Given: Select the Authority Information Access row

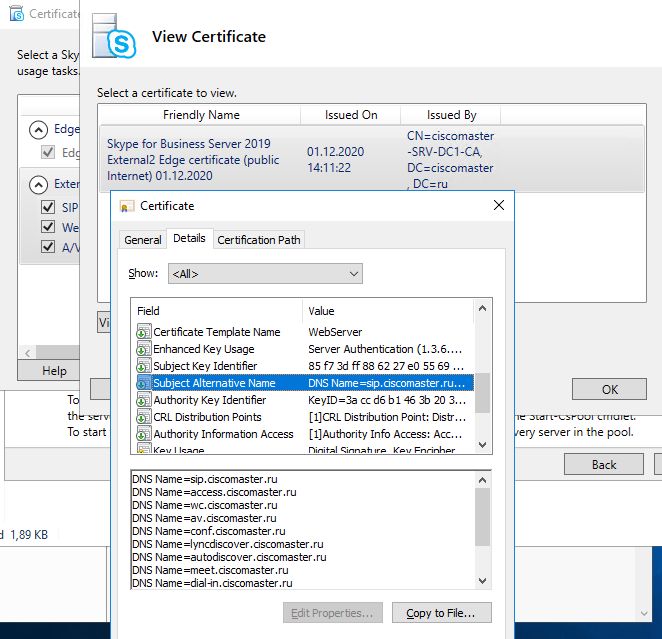Looking at the screenshot, I should pos(304,434).
